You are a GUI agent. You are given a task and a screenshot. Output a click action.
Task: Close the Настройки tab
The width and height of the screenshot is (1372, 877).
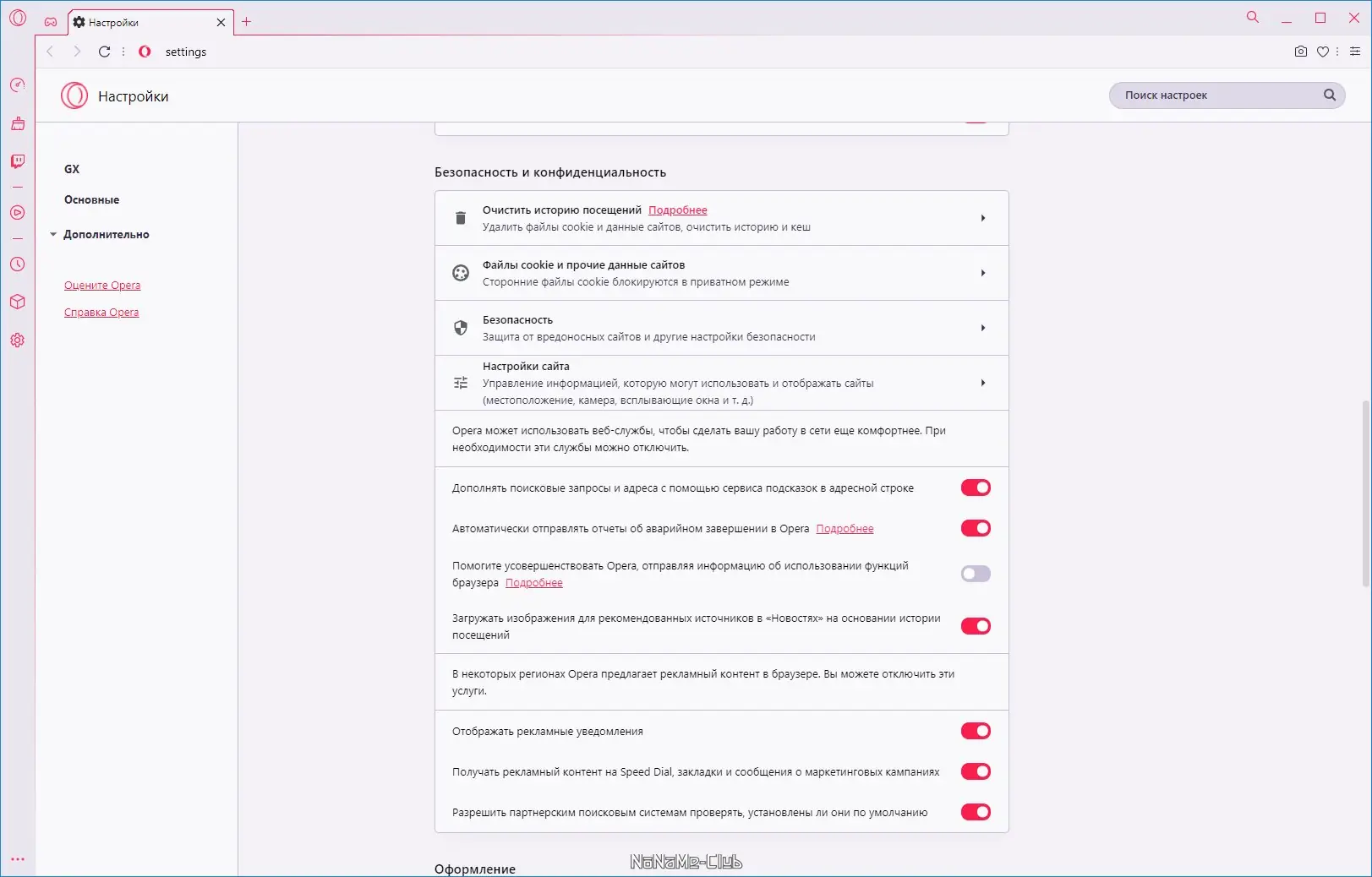click(x=221, y=22)
